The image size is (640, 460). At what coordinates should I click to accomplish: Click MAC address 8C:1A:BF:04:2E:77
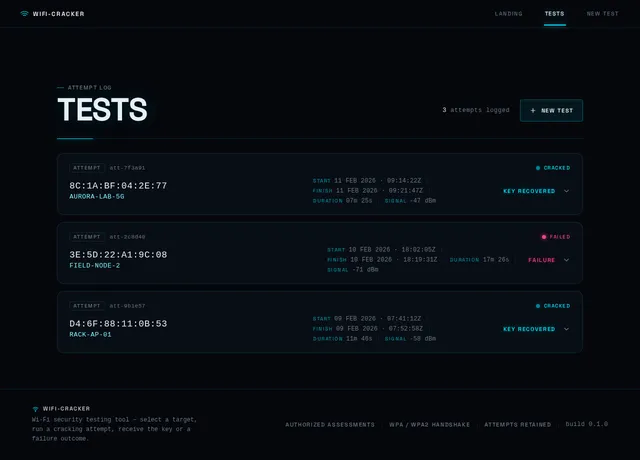(118, 186)
